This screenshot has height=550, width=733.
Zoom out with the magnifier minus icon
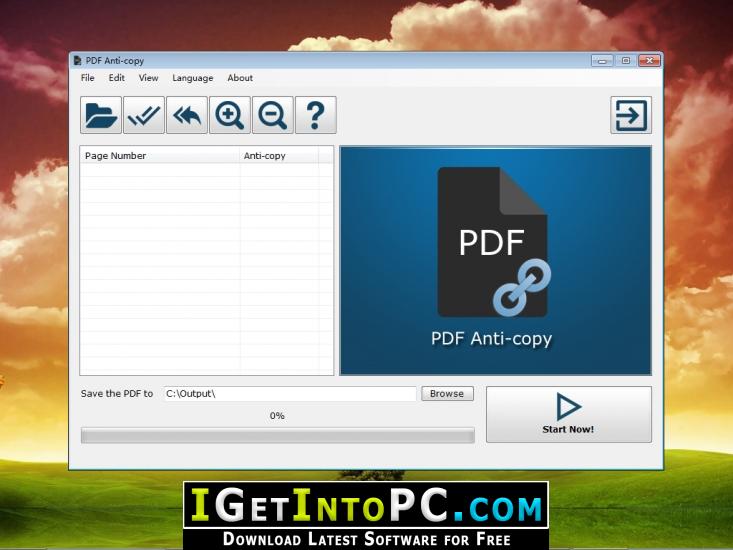tap(273, 115)
